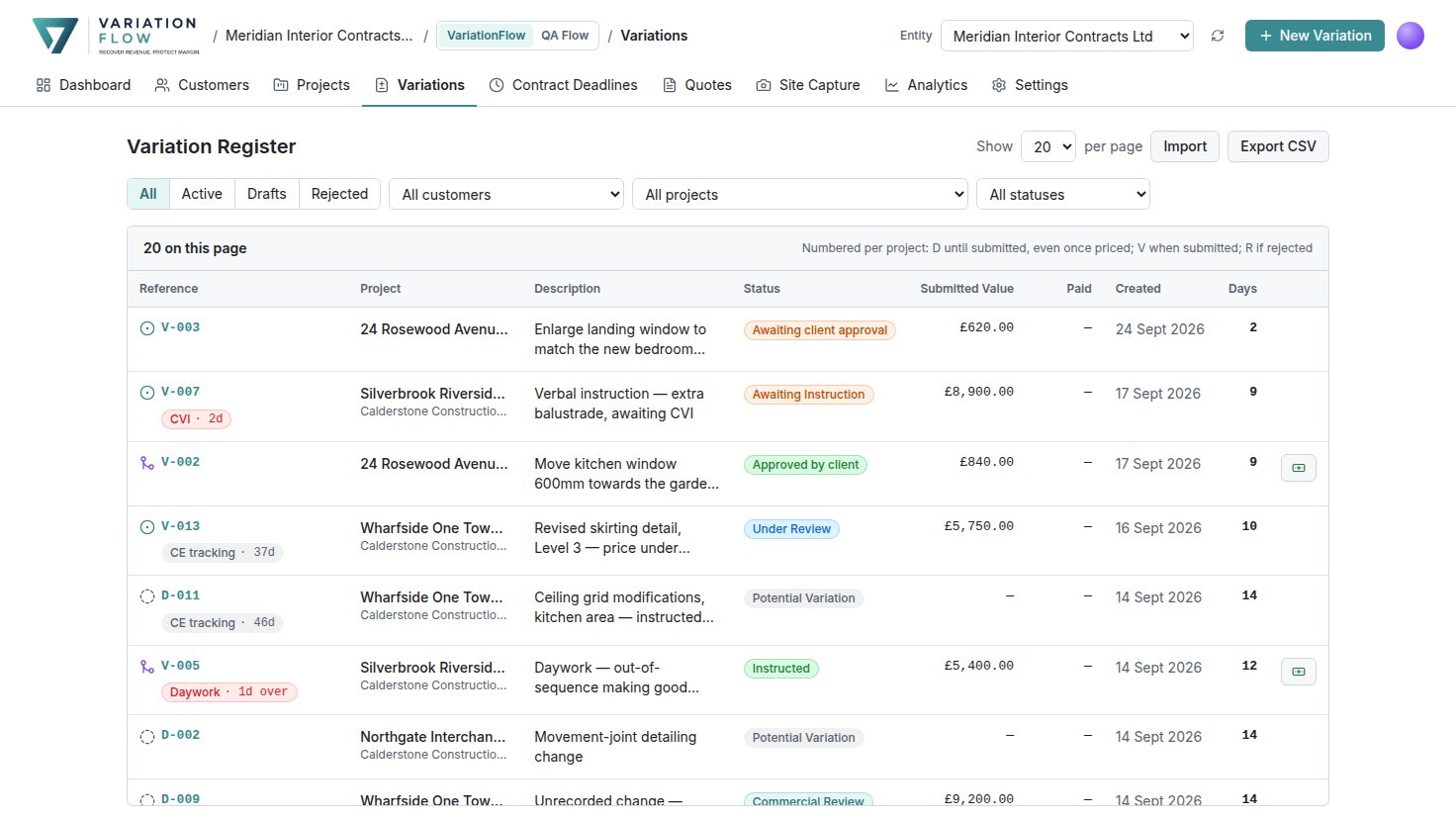Open variation reference V-013
This screenshot has height=819, width=1456.
[180, 526]
